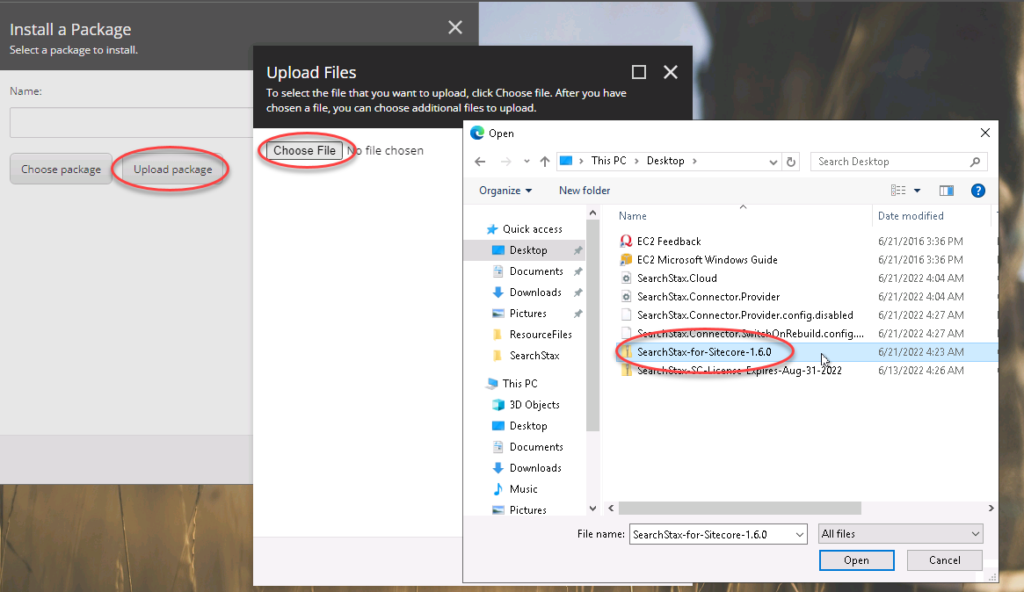1024x592 pixels.
Task: Click Upload package button
Action: [172, 169]
